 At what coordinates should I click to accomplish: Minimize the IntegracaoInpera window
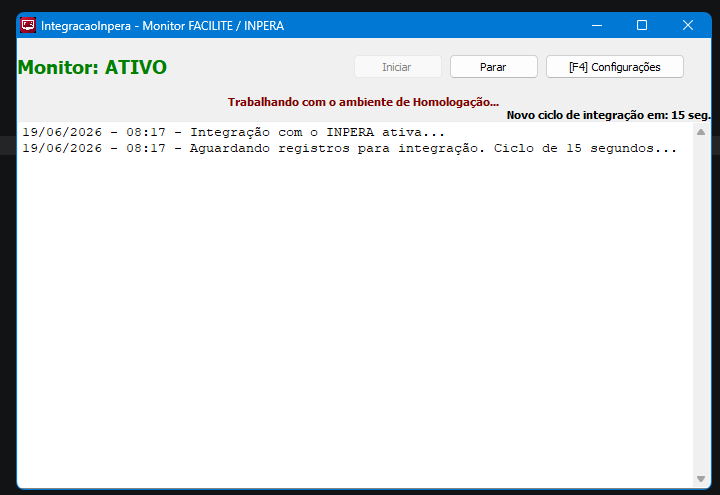point(596,25)
